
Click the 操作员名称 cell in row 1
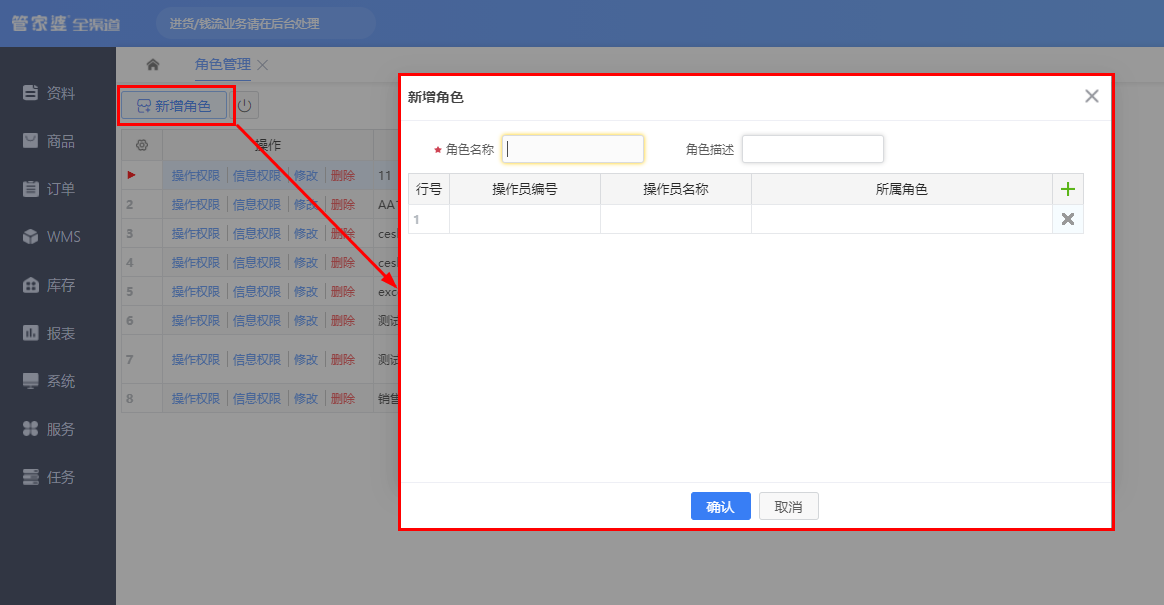click(676, 219)
